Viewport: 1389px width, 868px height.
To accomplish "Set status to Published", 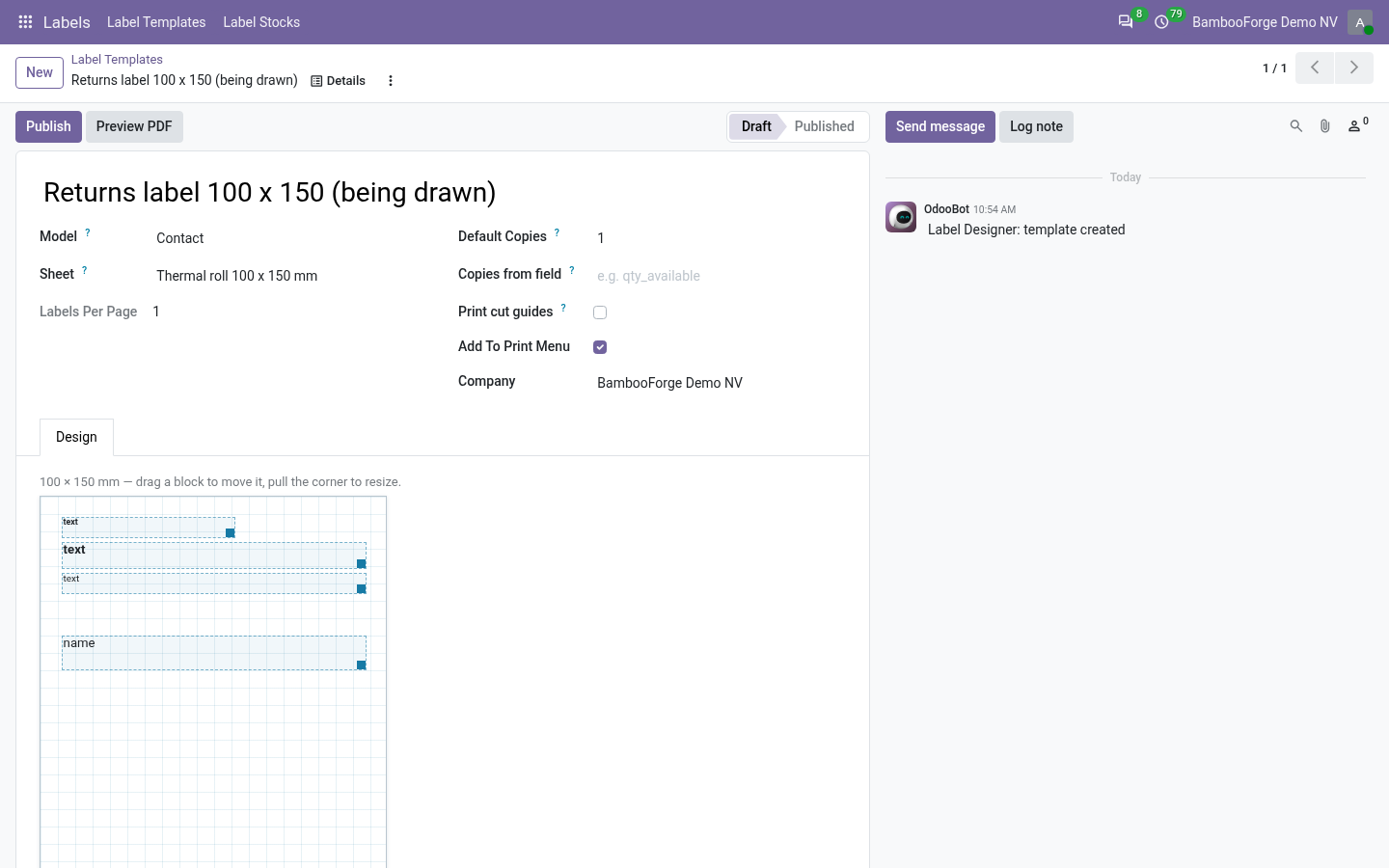I will [824, 126].
